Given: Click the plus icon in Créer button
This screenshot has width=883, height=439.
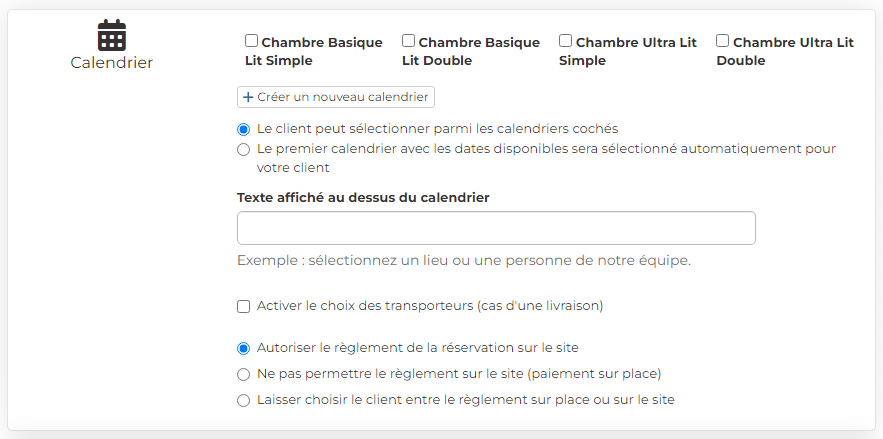Looking at the screenshot, I should coord(248,97).
